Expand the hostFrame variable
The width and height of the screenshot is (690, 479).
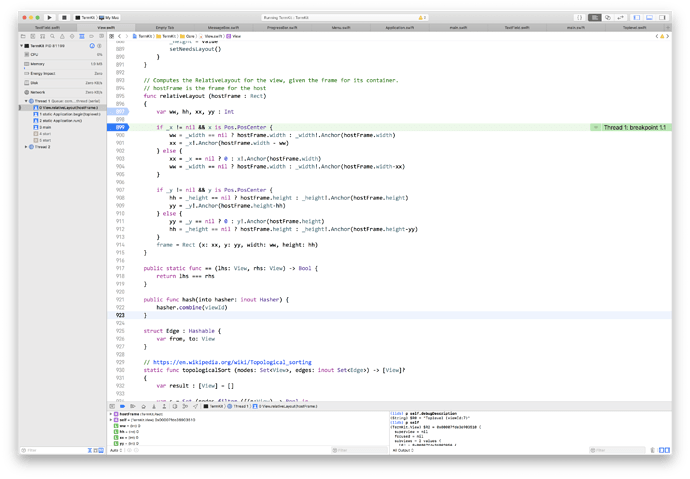pos(111,414)
